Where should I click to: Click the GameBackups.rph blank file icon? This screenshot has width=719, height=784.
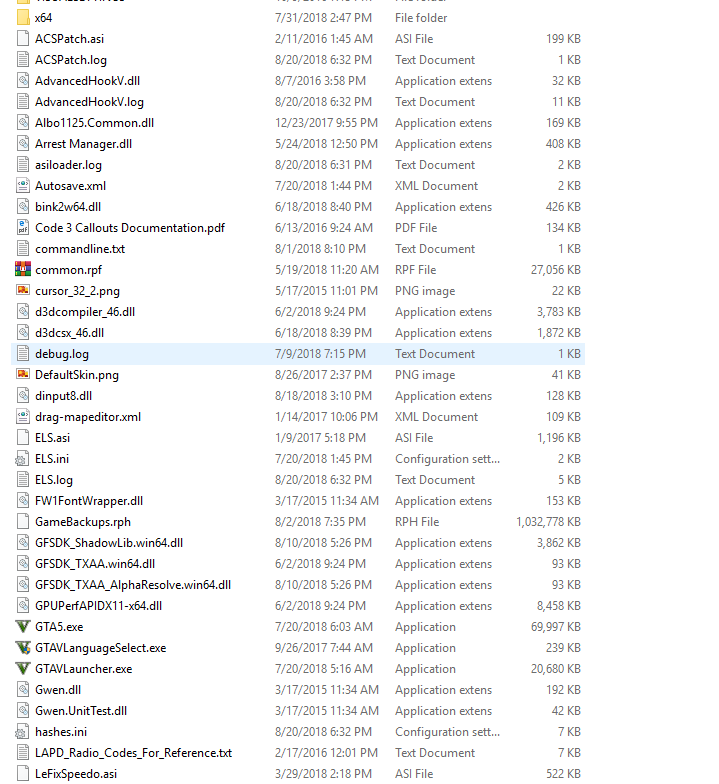23,522
